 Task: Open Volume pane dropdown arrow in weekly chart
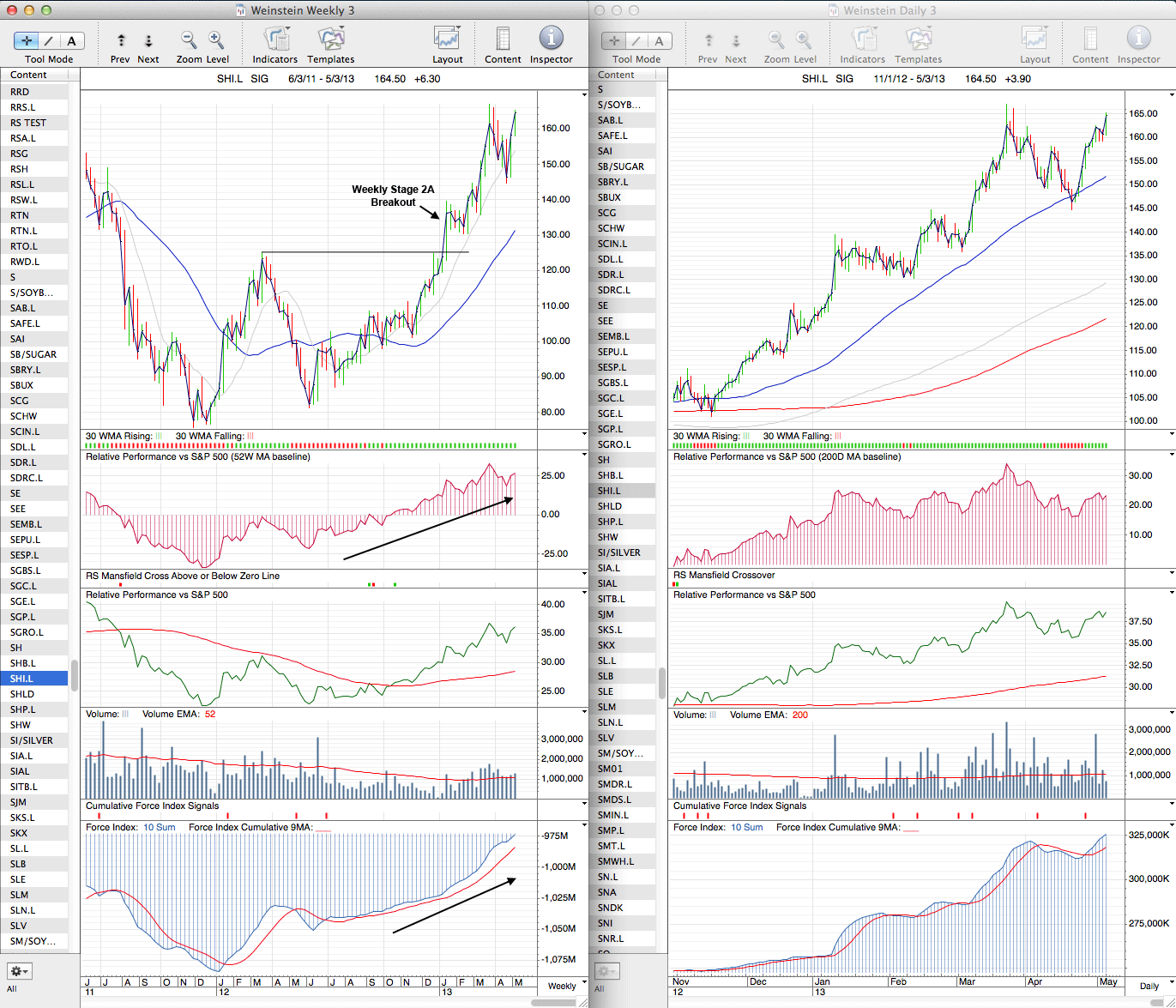coord(585,713)
